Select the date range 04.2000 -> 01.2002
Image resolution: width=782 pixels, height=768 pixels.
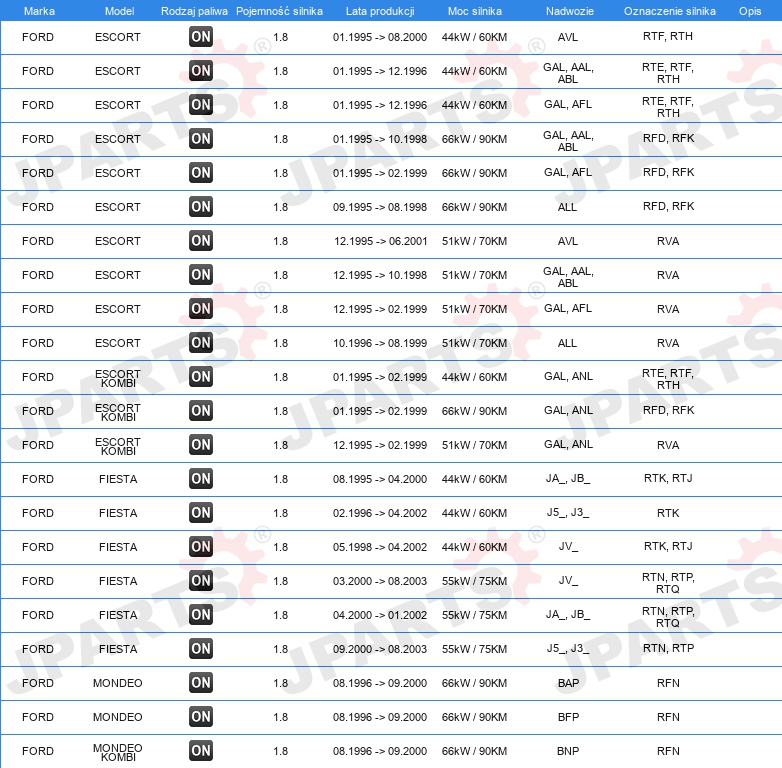(x=380, y=615)
